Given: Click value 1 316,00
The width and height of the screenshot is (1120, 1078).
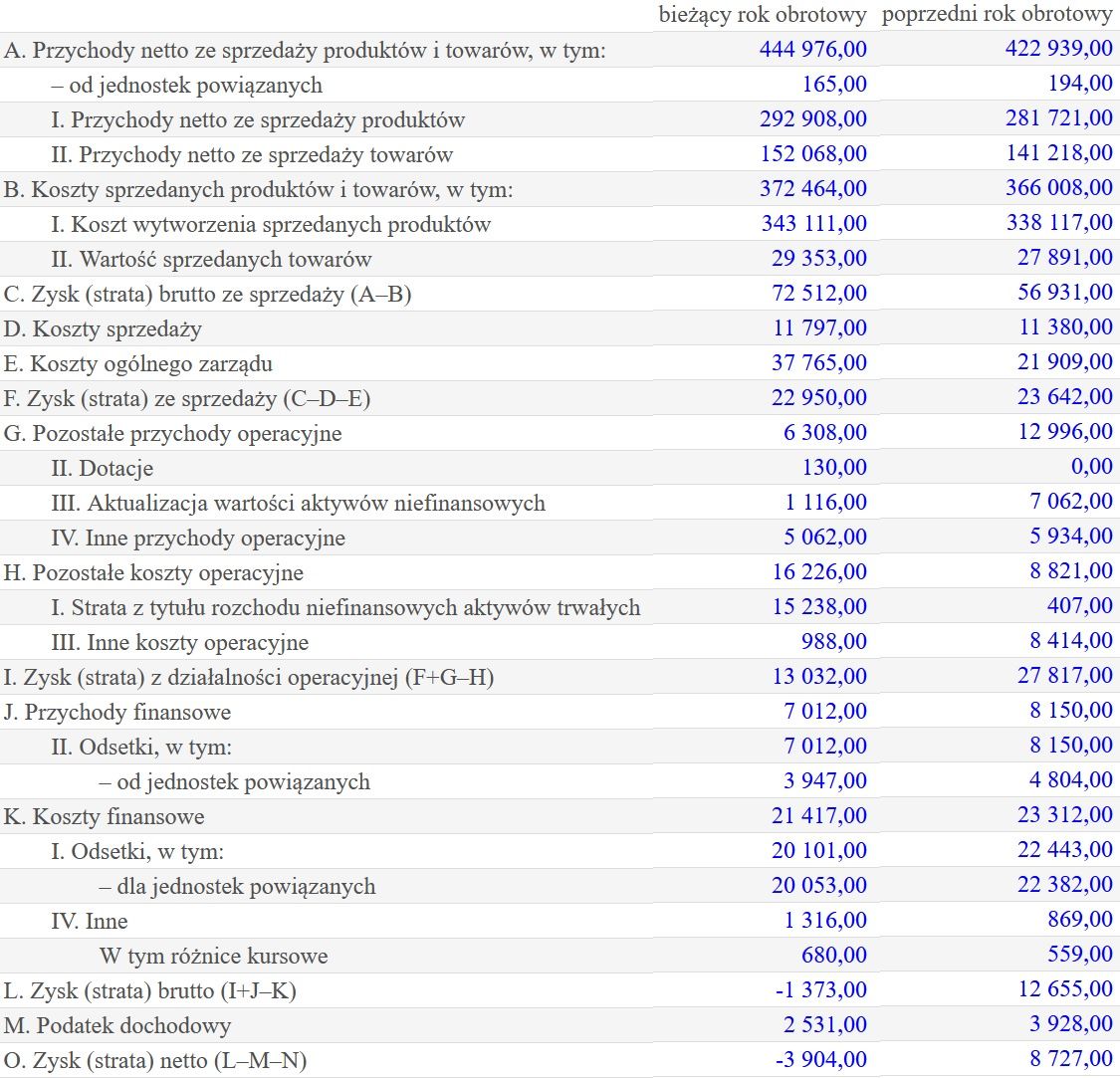Looking at the screenshot, I should click(x=825, y=921).
